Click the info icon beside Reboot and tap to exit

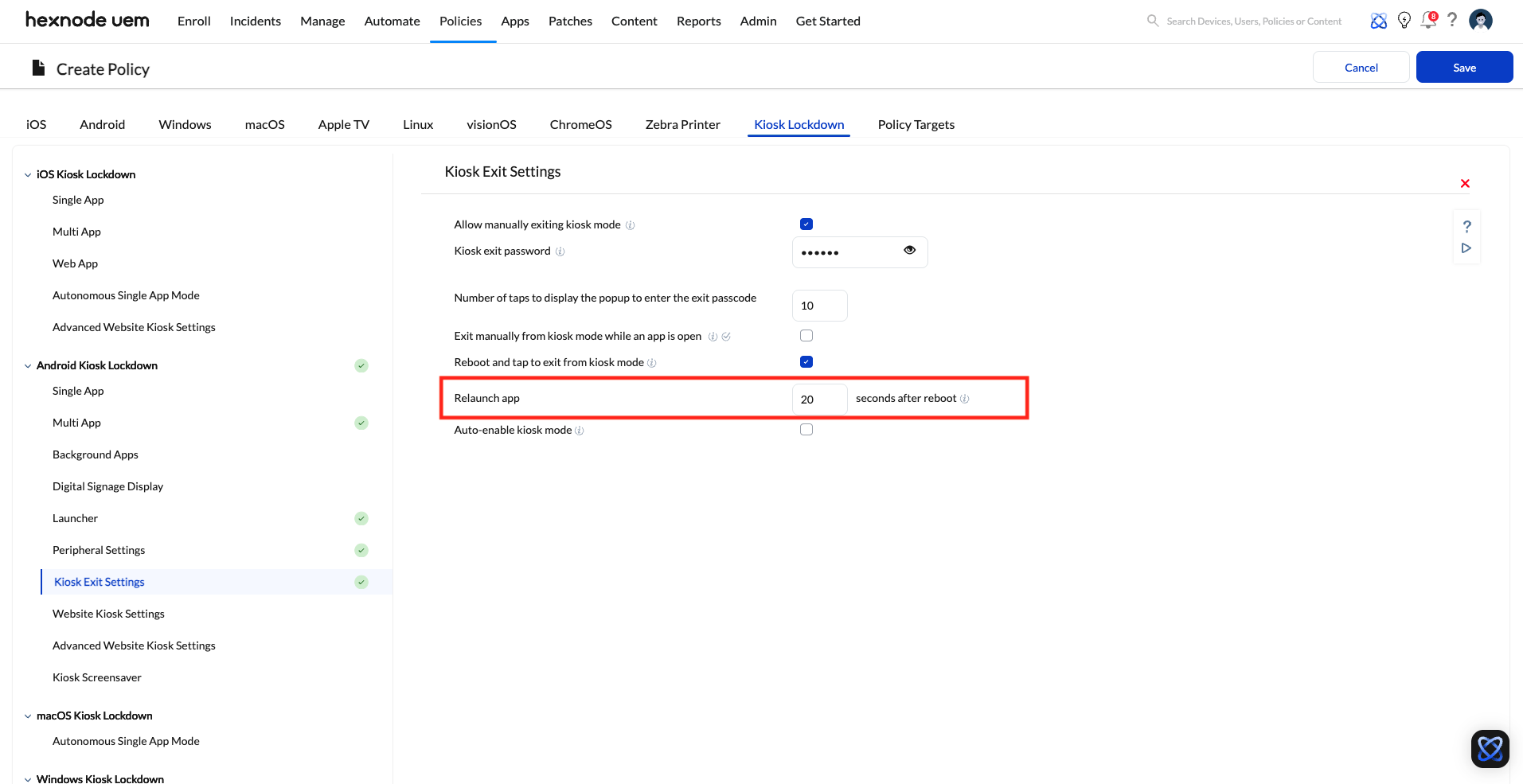(651, 363)
